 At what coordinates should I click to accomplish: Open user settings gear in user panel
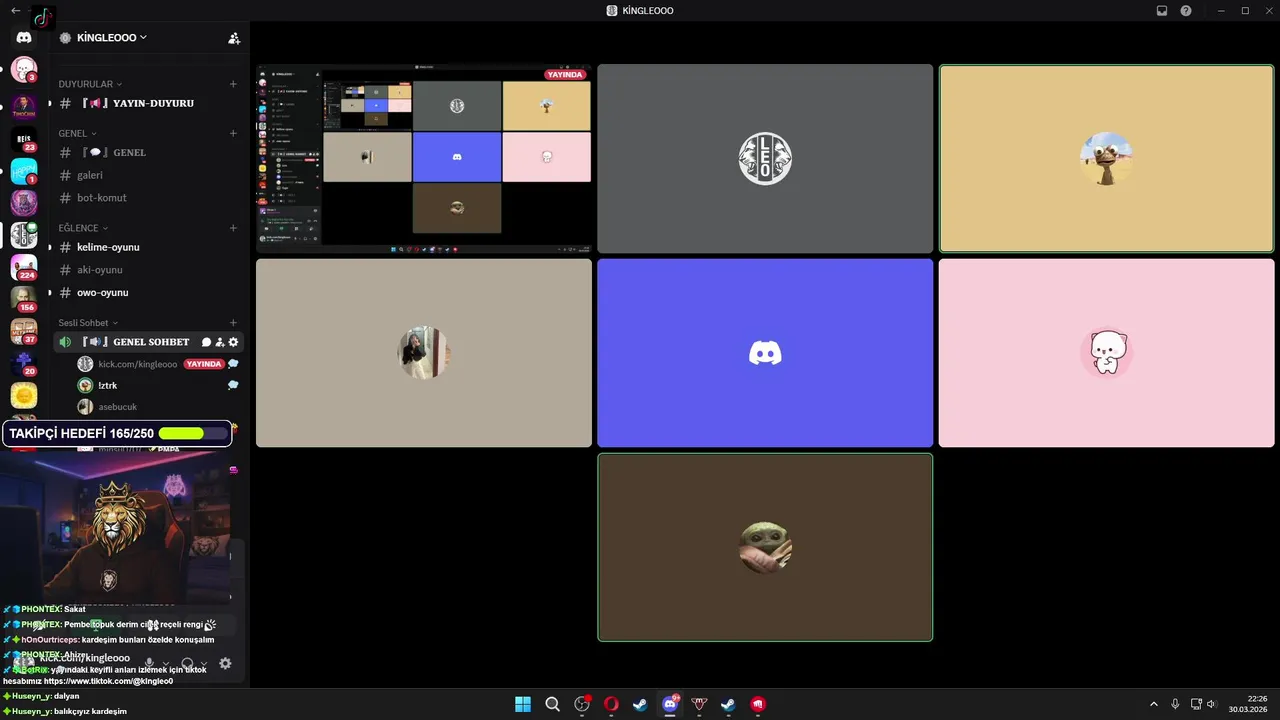(x=225, y=663)
